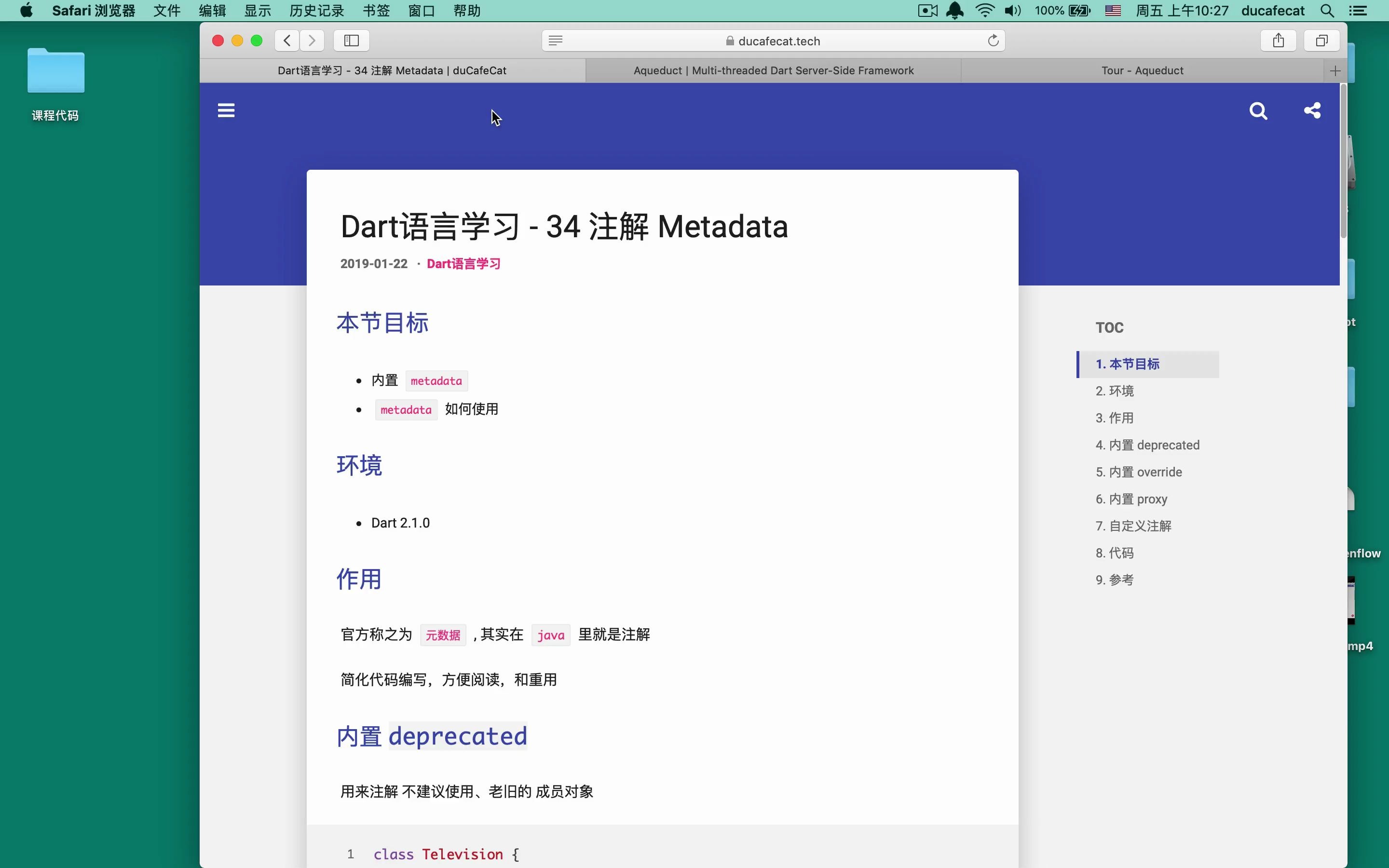This screenshot has height=868, width=1389.
Task: Open the 帮助 menu
Action: pyautogui.click(x=467, y=10)
